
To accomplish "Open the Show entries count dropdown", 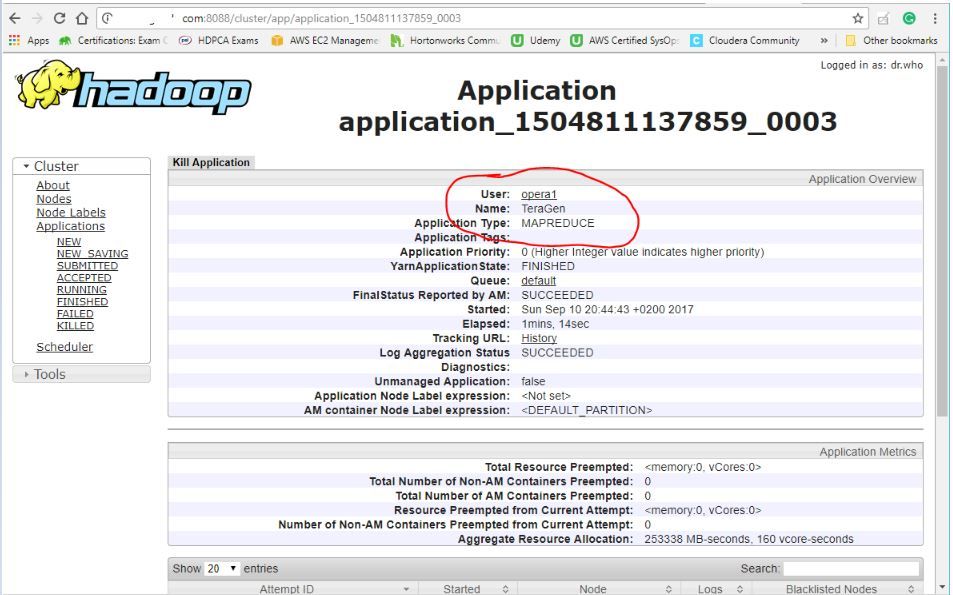I will pos(222,568).
